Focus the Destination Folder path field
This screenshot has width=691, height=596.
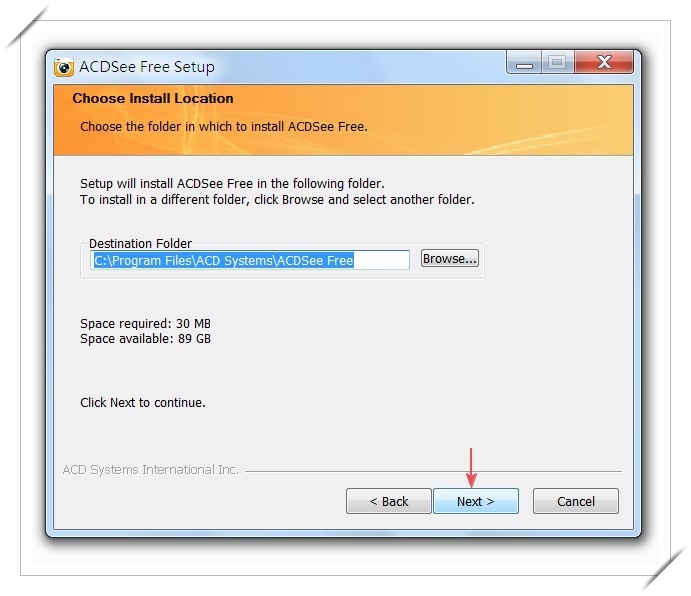click(x=250, y=260)
